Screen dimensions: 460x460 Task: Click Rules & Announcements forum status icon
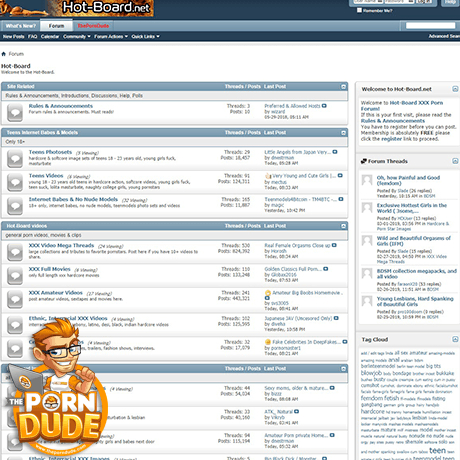pos(15,112)
